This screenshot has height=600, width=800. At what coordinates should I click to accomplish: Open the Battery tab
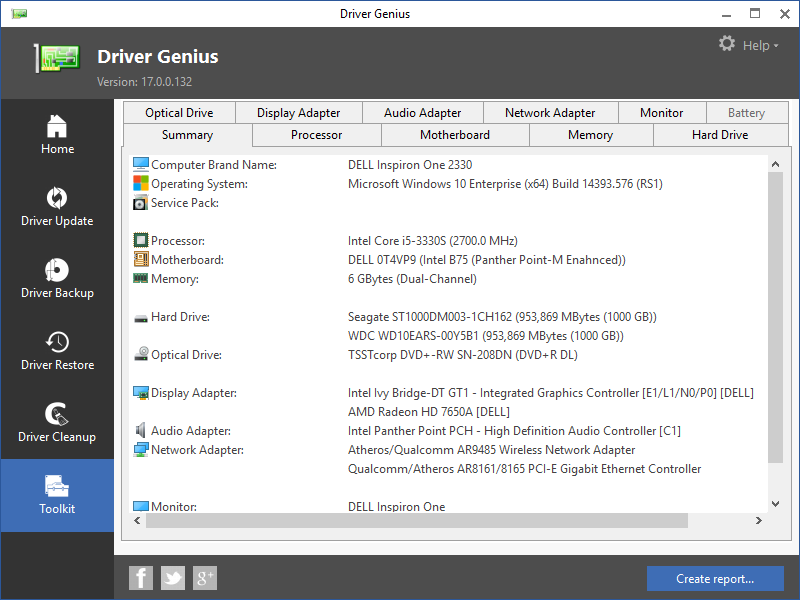(x=746, y=113)
